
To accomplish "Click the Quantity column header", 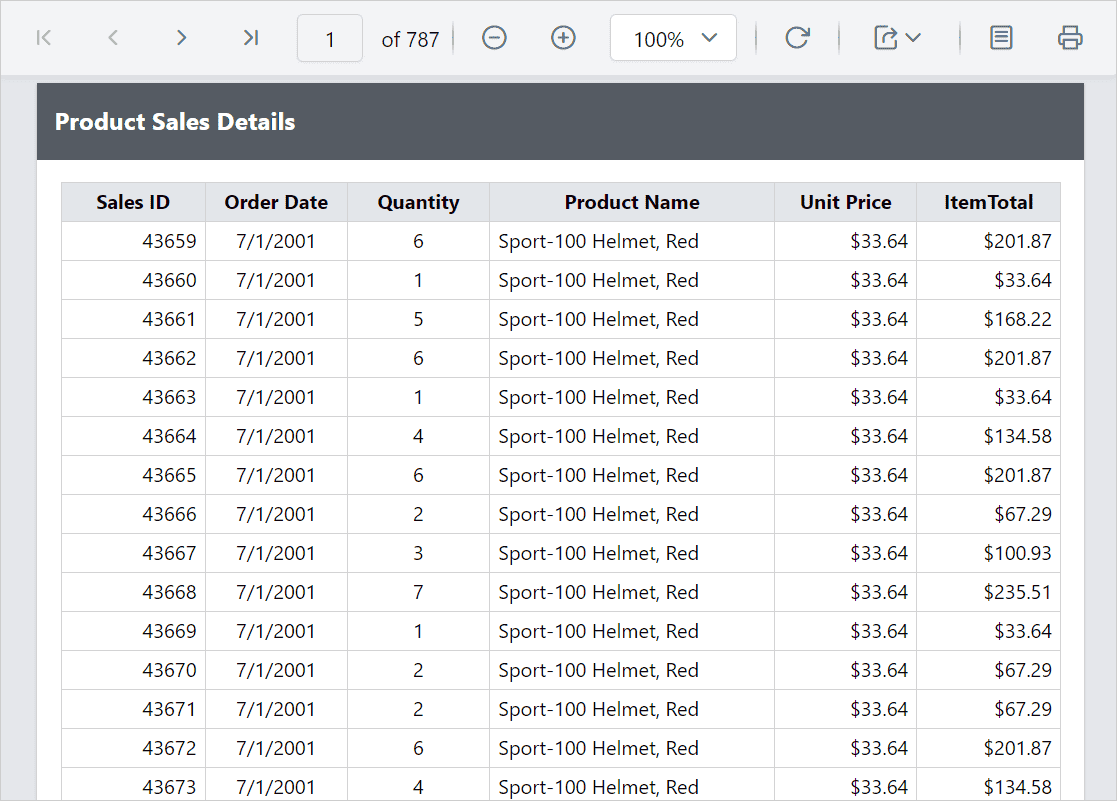I will [x=418, y=202].
